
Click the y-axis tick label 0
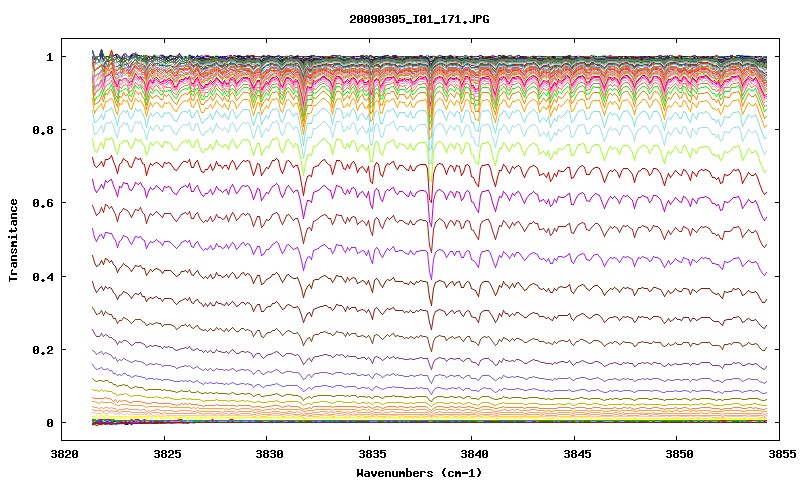pos(49,423)
